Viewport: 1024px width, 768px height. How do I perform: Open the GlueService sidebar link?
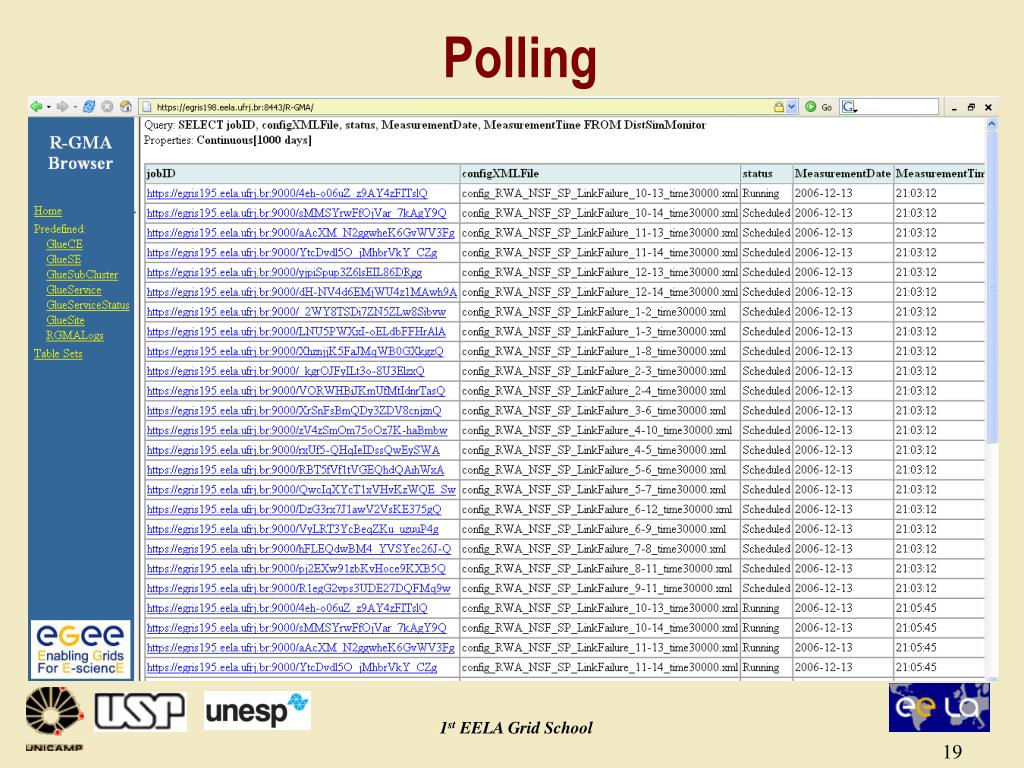[x=73, y=290]
